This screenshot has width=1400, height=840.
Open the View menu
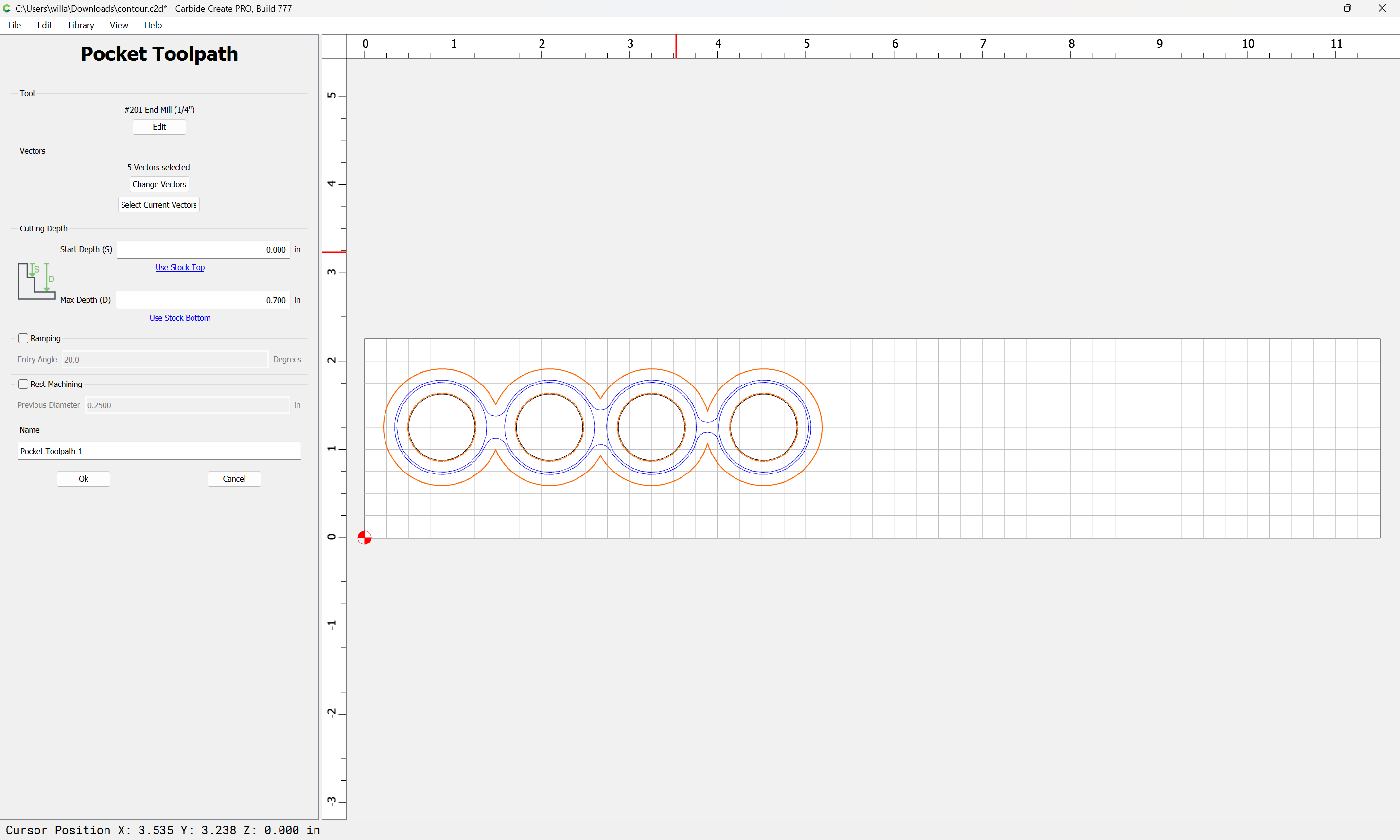coord(119,25)
